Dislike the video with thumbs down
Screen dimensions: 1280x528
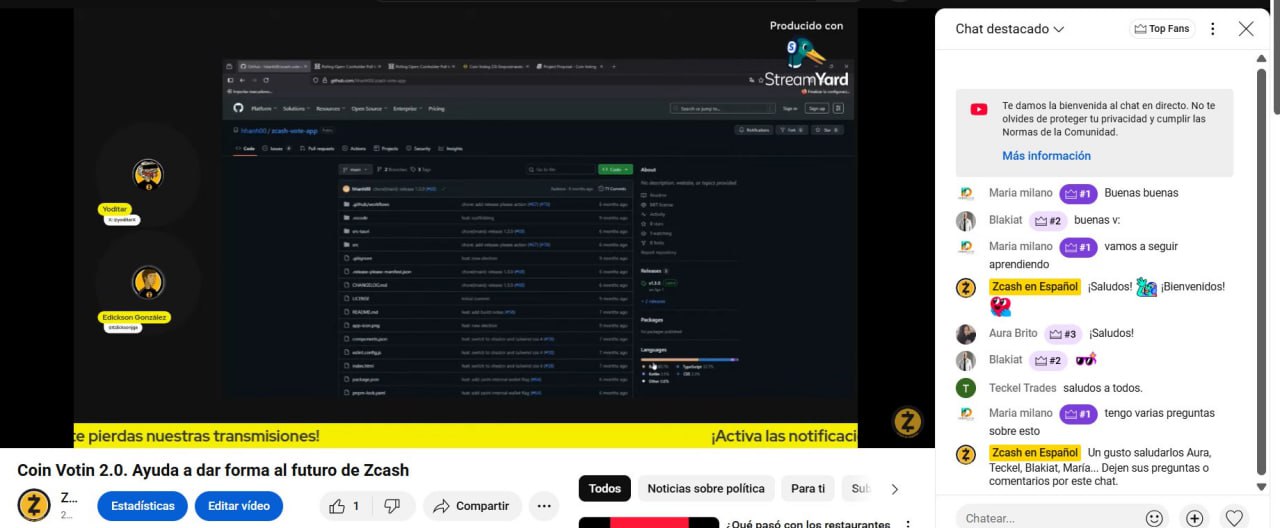[392, 506]
